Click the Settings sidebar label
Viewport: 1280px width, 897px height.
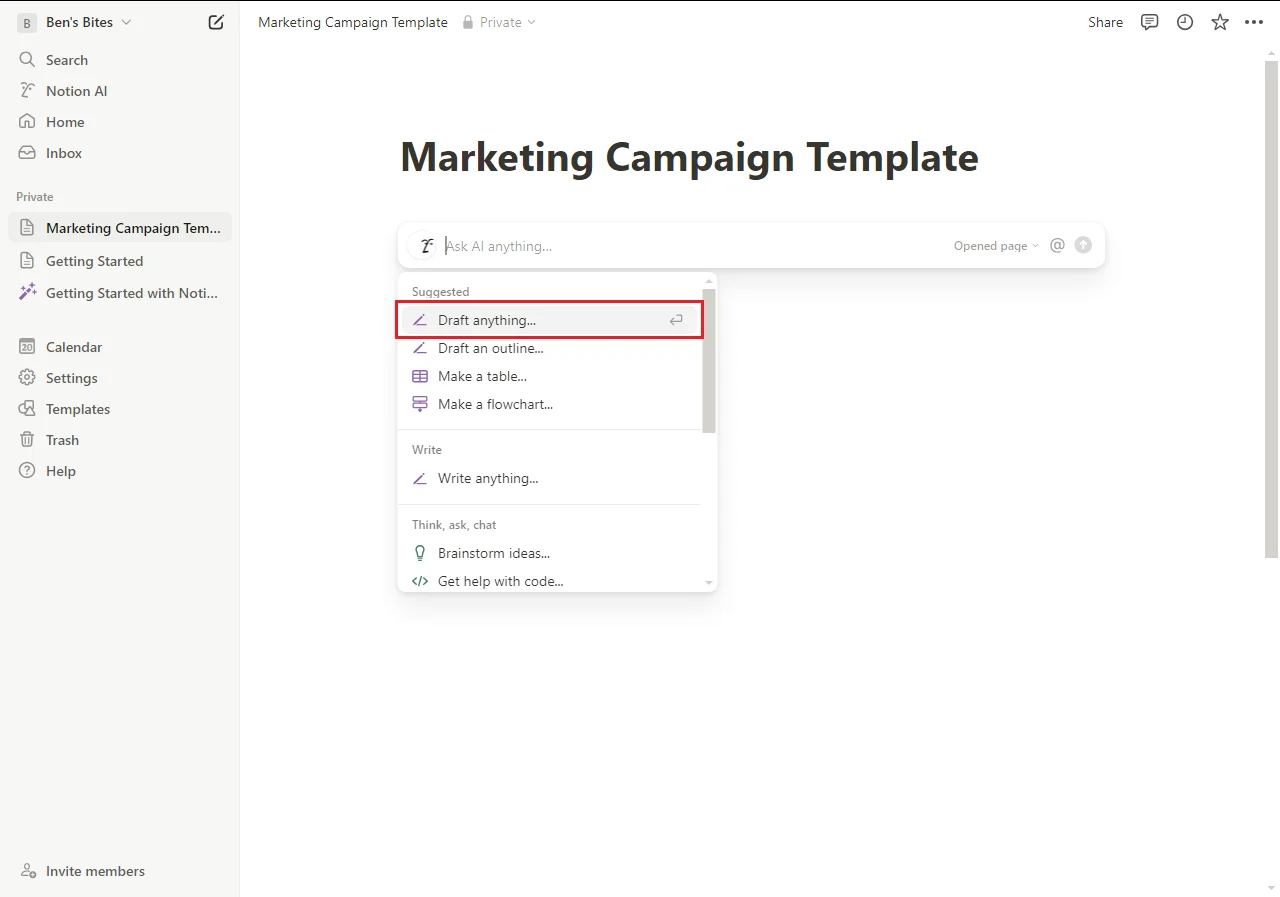click(72, 378)
